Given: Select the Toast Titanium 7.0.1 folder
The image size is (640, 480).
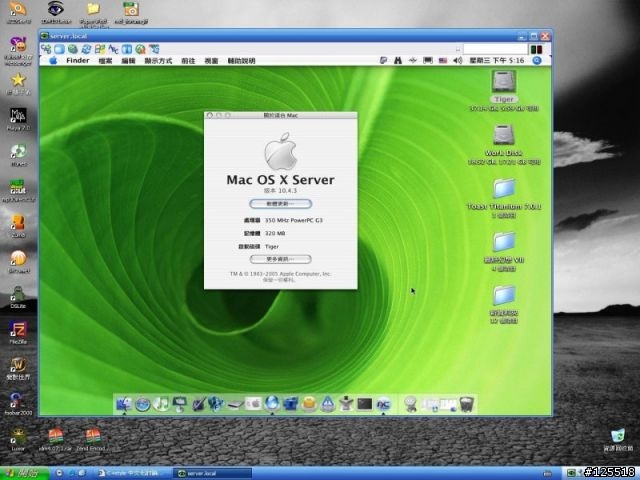Looking at the screenshot, I should [x=504, y=188].
